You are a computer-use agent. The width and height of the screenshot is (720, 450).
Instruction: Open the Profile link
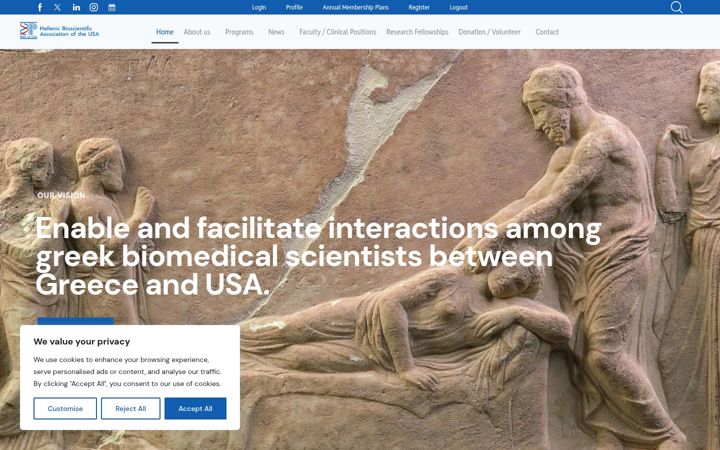(294, 7)
